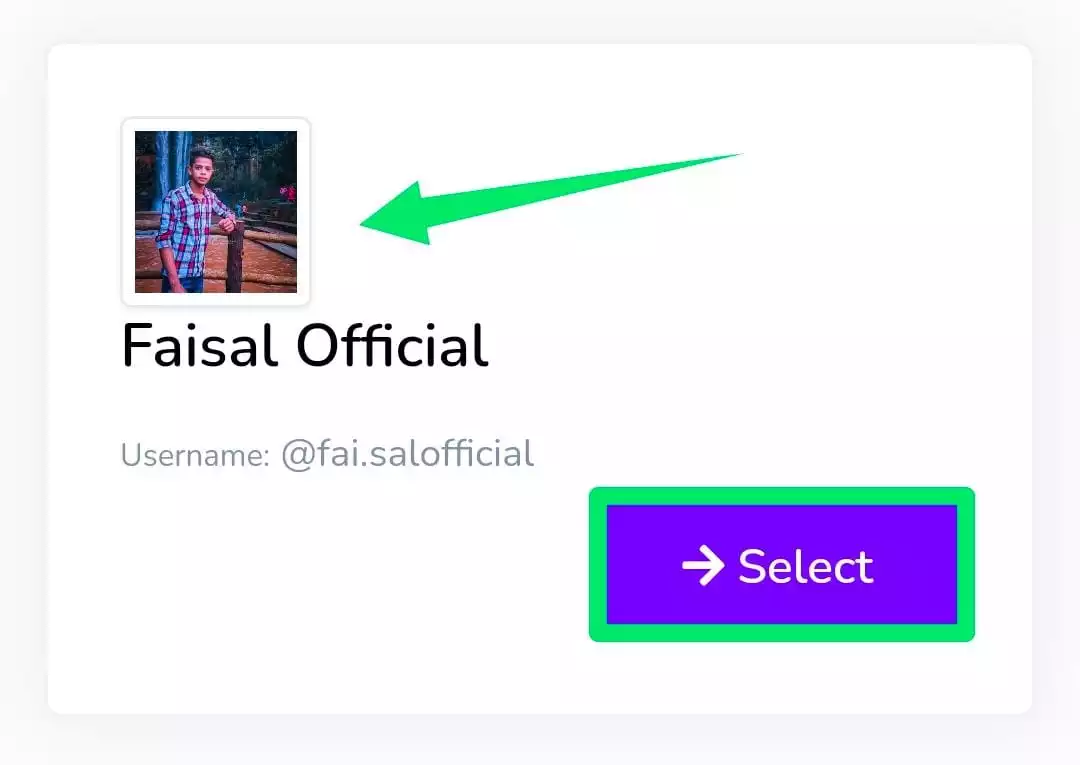This screenshot has width=1080, height=765.
Task: Click the Faisal Official display name
Action: [304, 344]
